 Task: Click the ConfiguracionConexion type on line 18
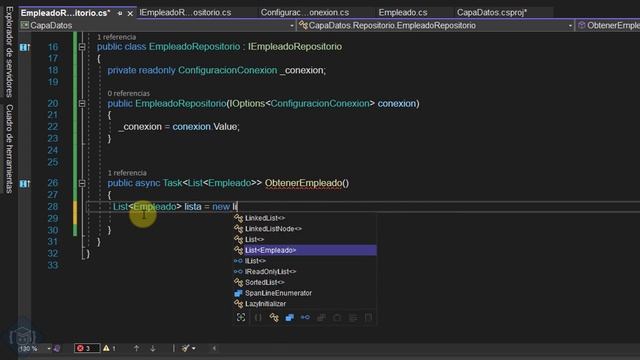coord(227,70)
